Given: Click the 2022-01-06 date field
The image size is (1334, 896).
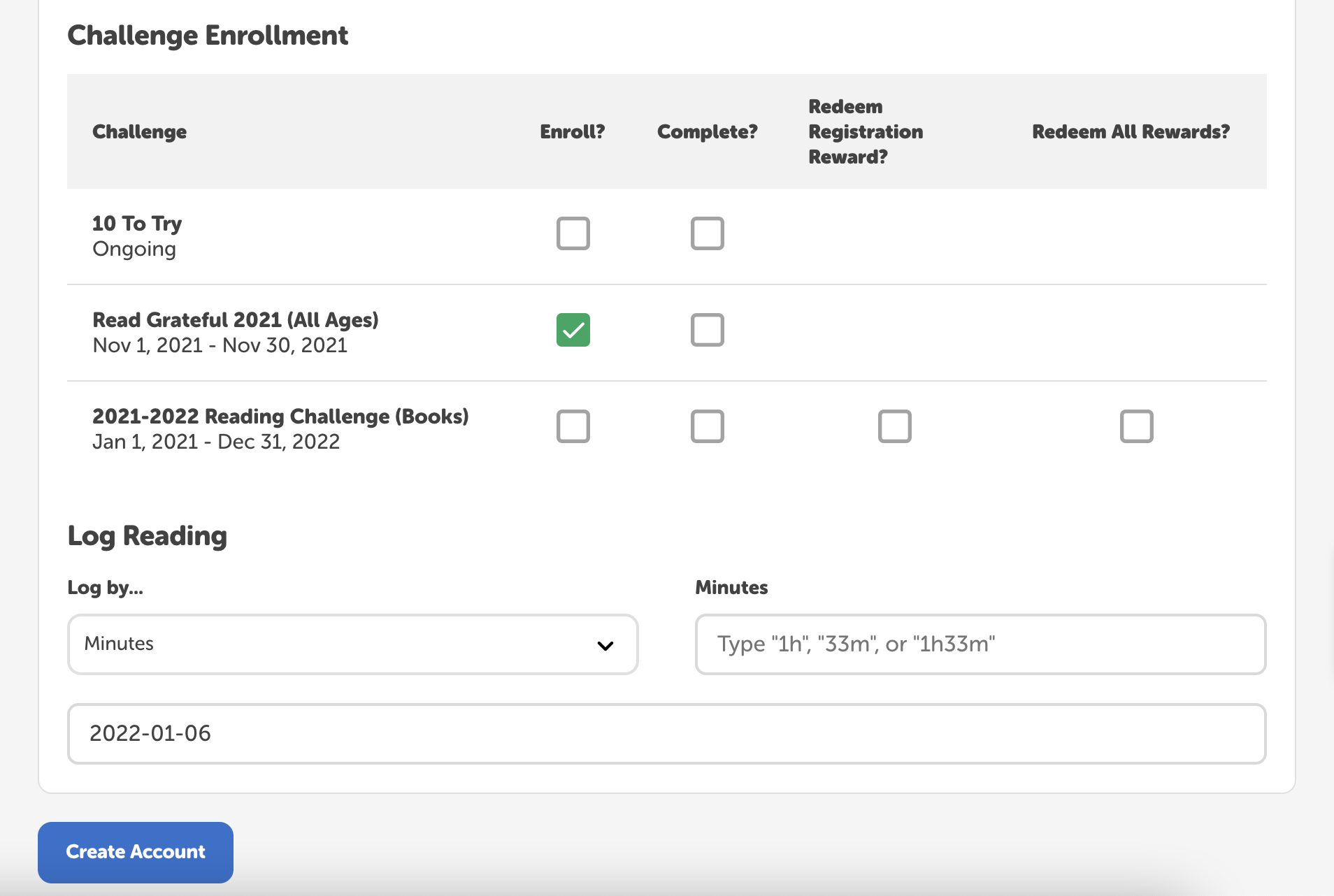Looking at the screenshot, I should pyautogui.click(x=666, y=734).
